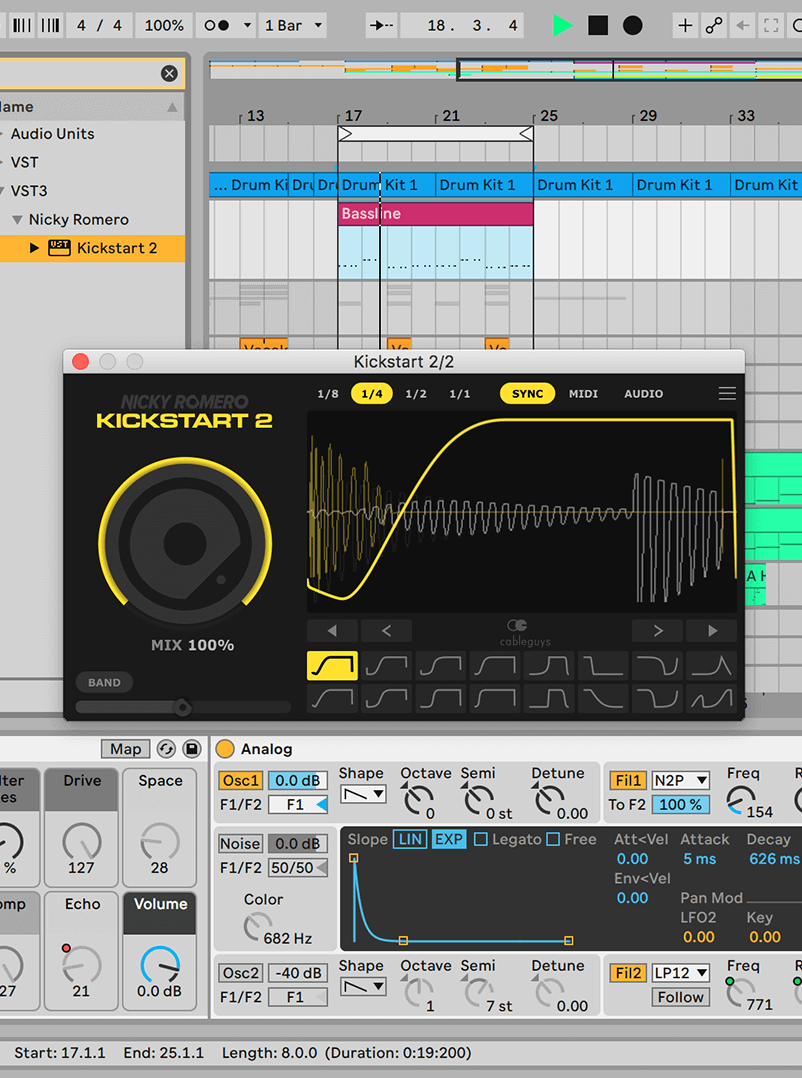Start playback with the Play button

click(561, 25)
